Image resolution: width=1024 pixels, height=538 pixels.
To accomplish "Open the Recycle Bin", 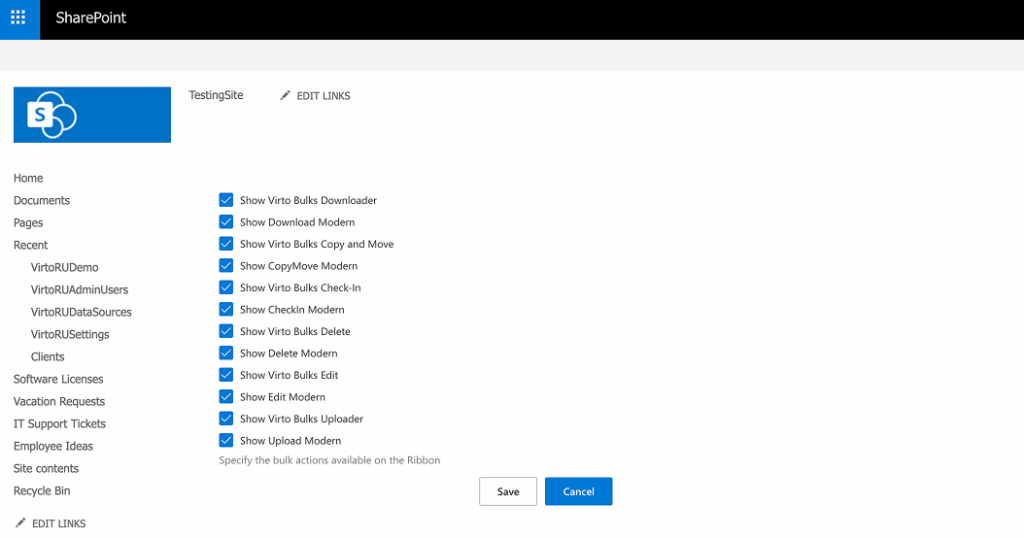I will [x=42, y=491].
